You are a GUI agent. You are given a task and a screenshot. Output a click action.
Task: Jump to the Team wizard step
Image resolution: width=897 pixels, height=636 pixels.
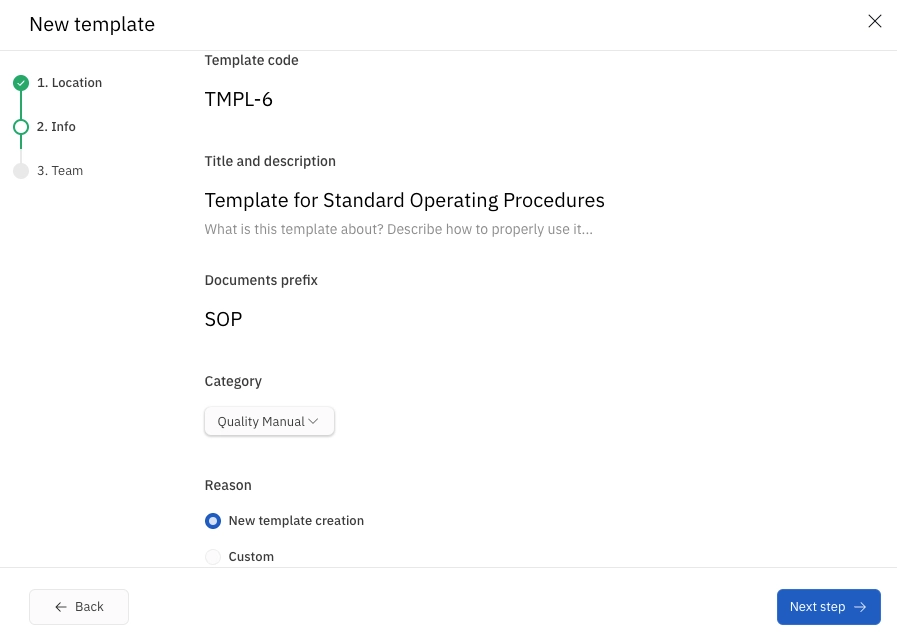(x=59, y=170)
